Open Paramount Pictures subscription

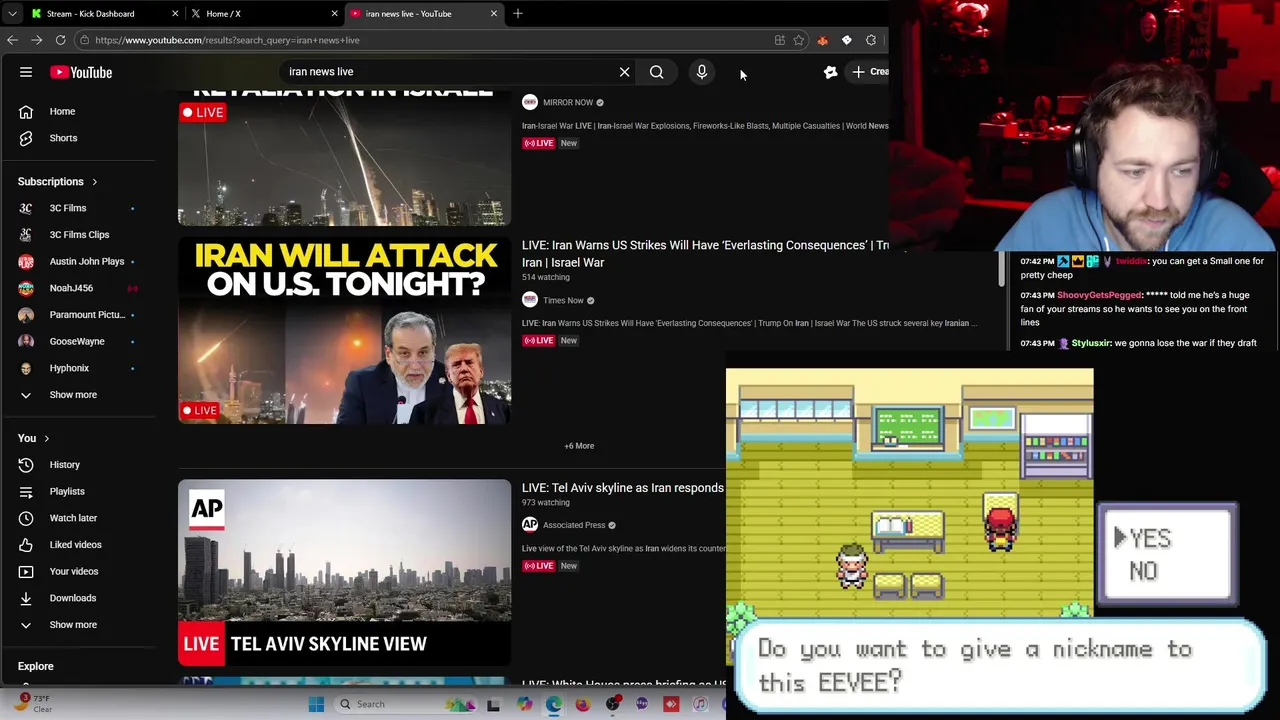pos(87,315)
